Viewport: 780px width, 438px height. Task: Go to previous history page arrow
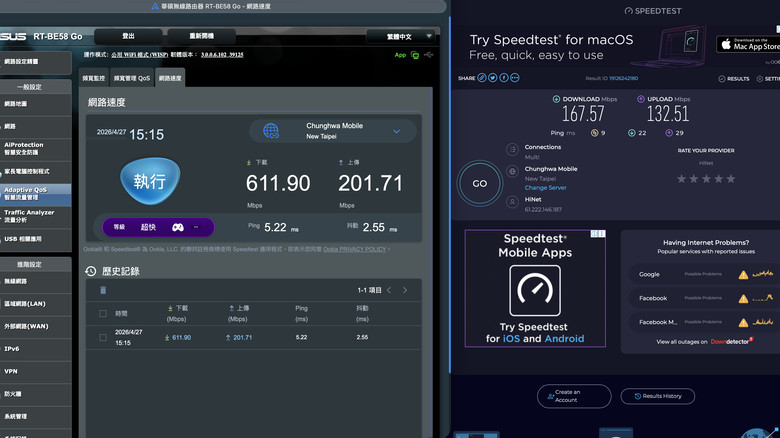[x=390, y=290]
